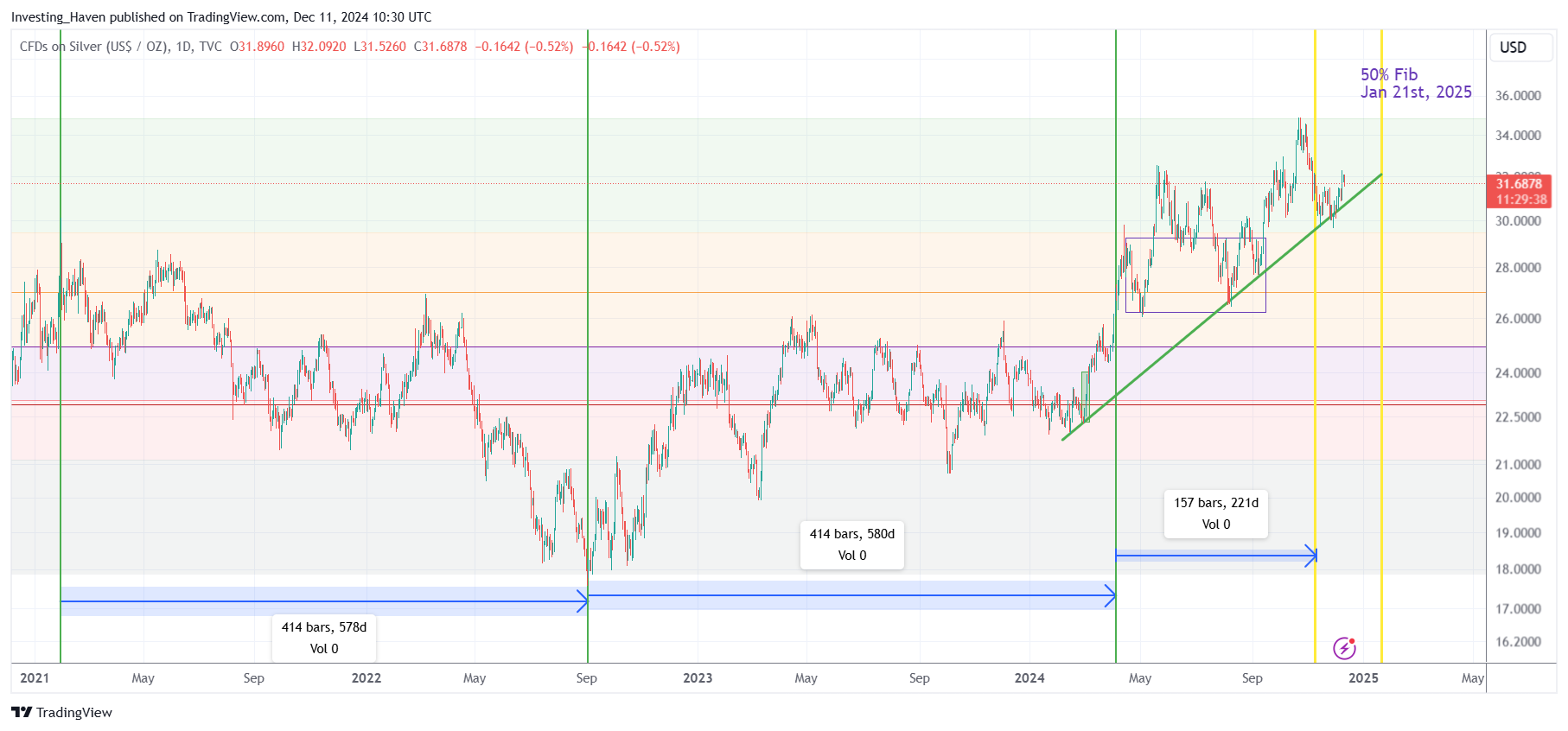
Task: Click the '414 bars, 578d' measurement label
Action: [x=324, y=638]
